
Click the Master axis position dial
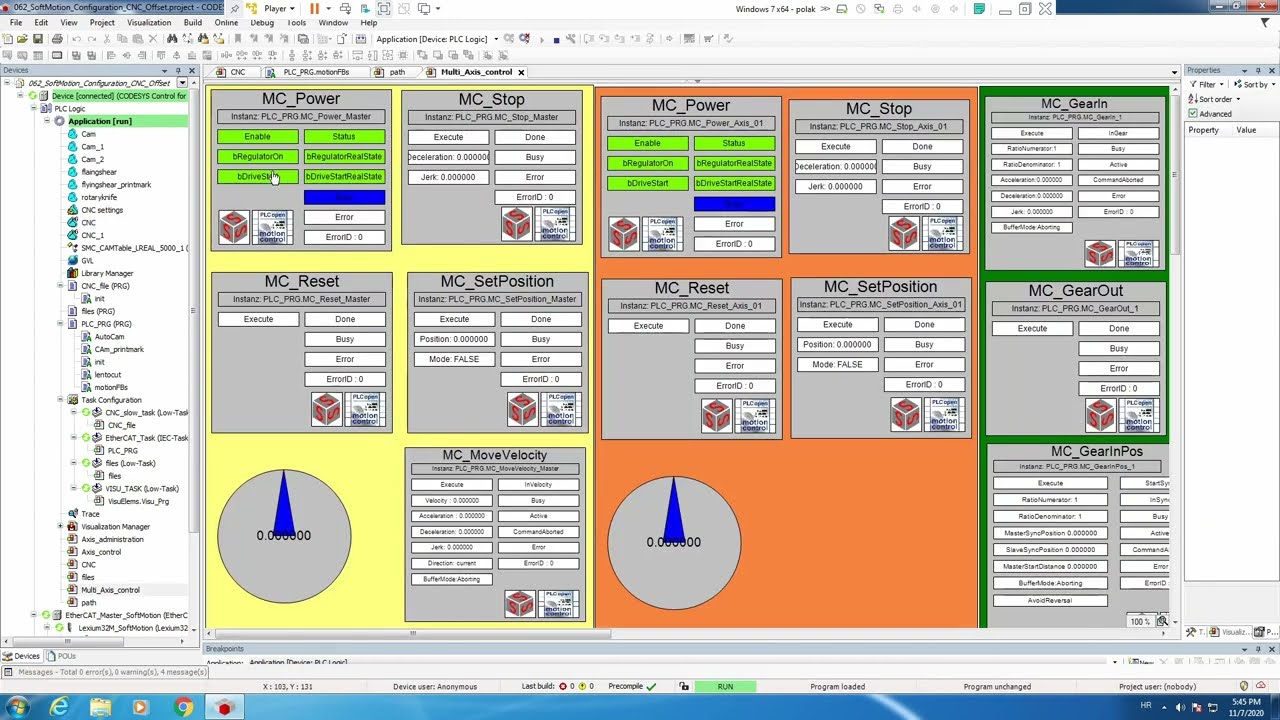click(x=284, y=536)
